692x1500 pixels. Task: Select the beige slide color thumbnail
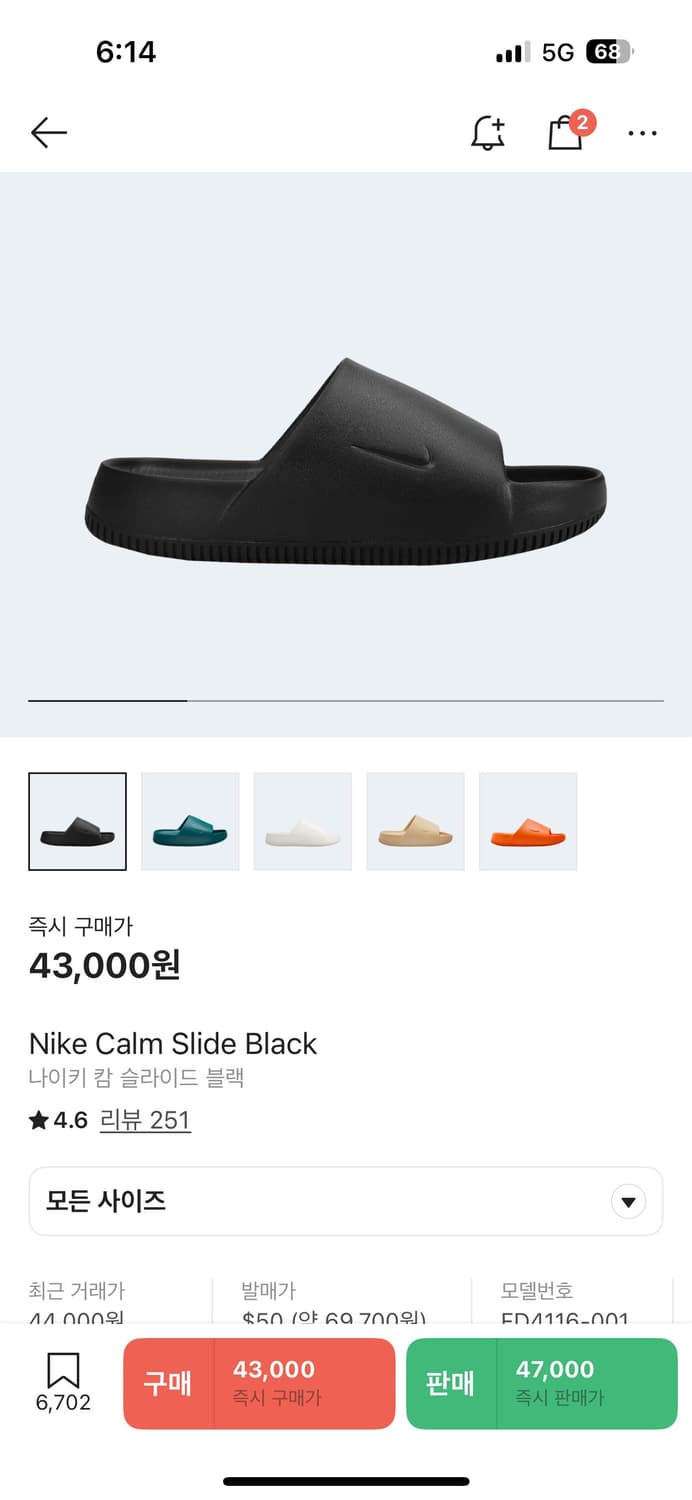click(415, 821)
